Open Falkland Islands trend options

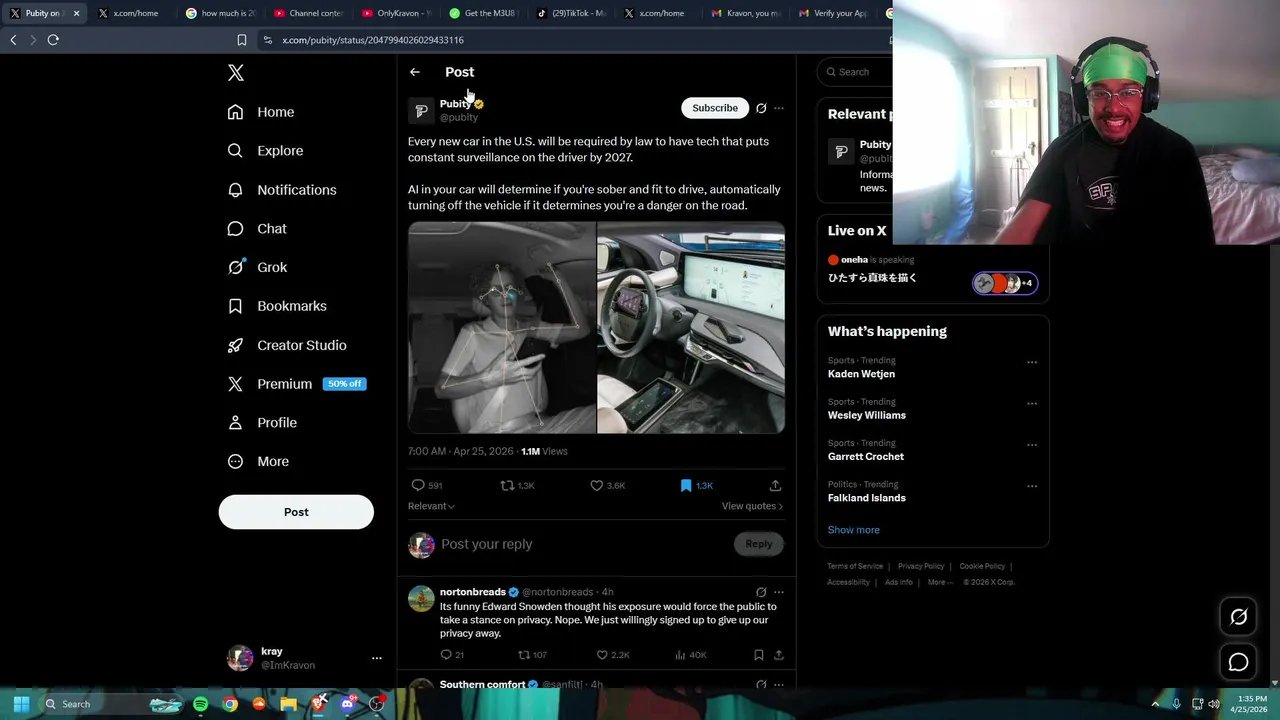(x=1032, y=486)
